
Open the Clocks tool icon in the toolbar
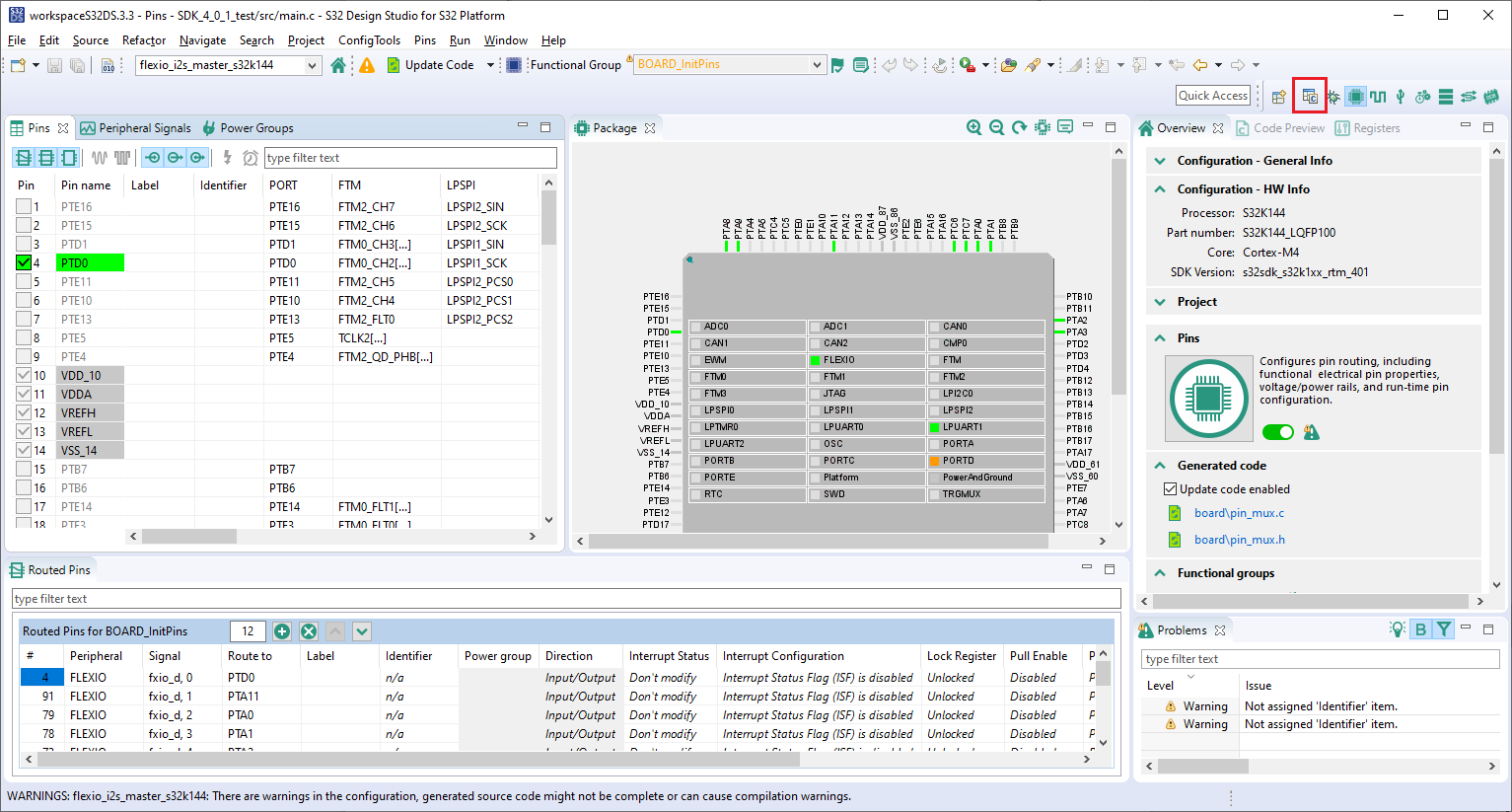[x=1379, y=96]
